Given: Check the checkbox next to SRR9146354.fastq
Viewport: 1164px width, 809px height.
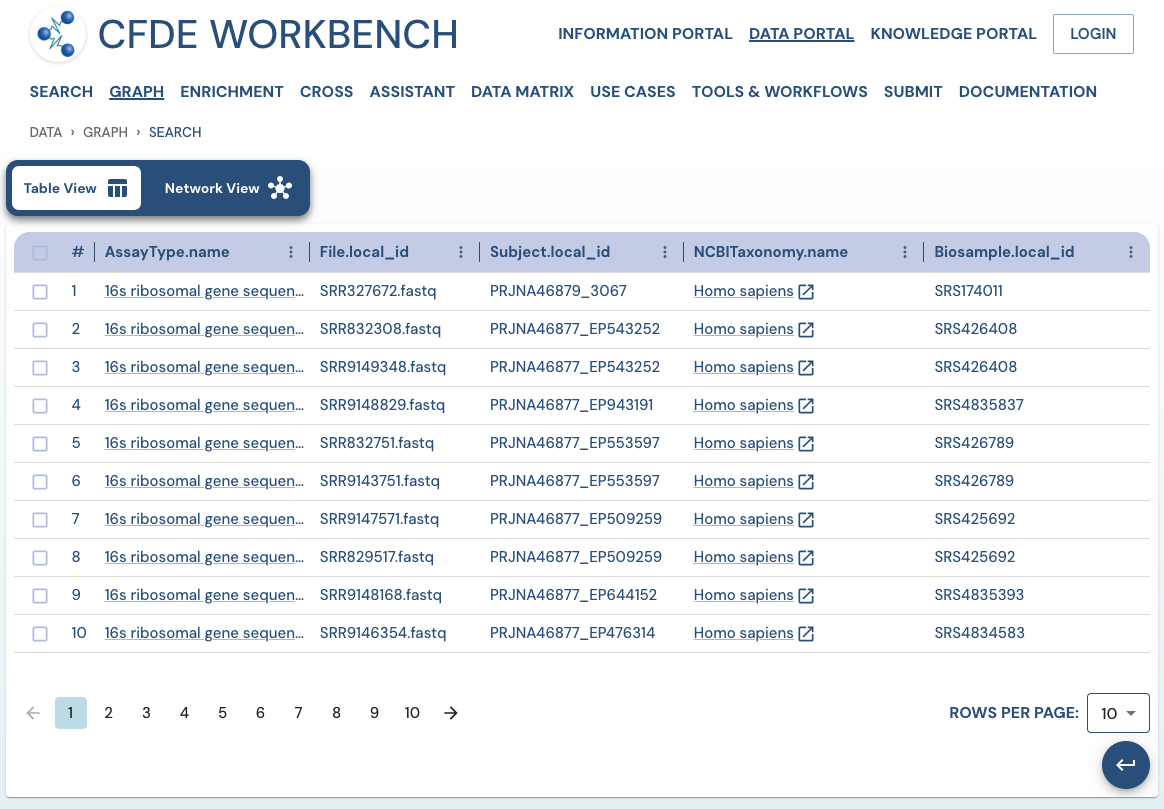Looking at the screenshot, I should pyautogui.click(x=40, y=633).
